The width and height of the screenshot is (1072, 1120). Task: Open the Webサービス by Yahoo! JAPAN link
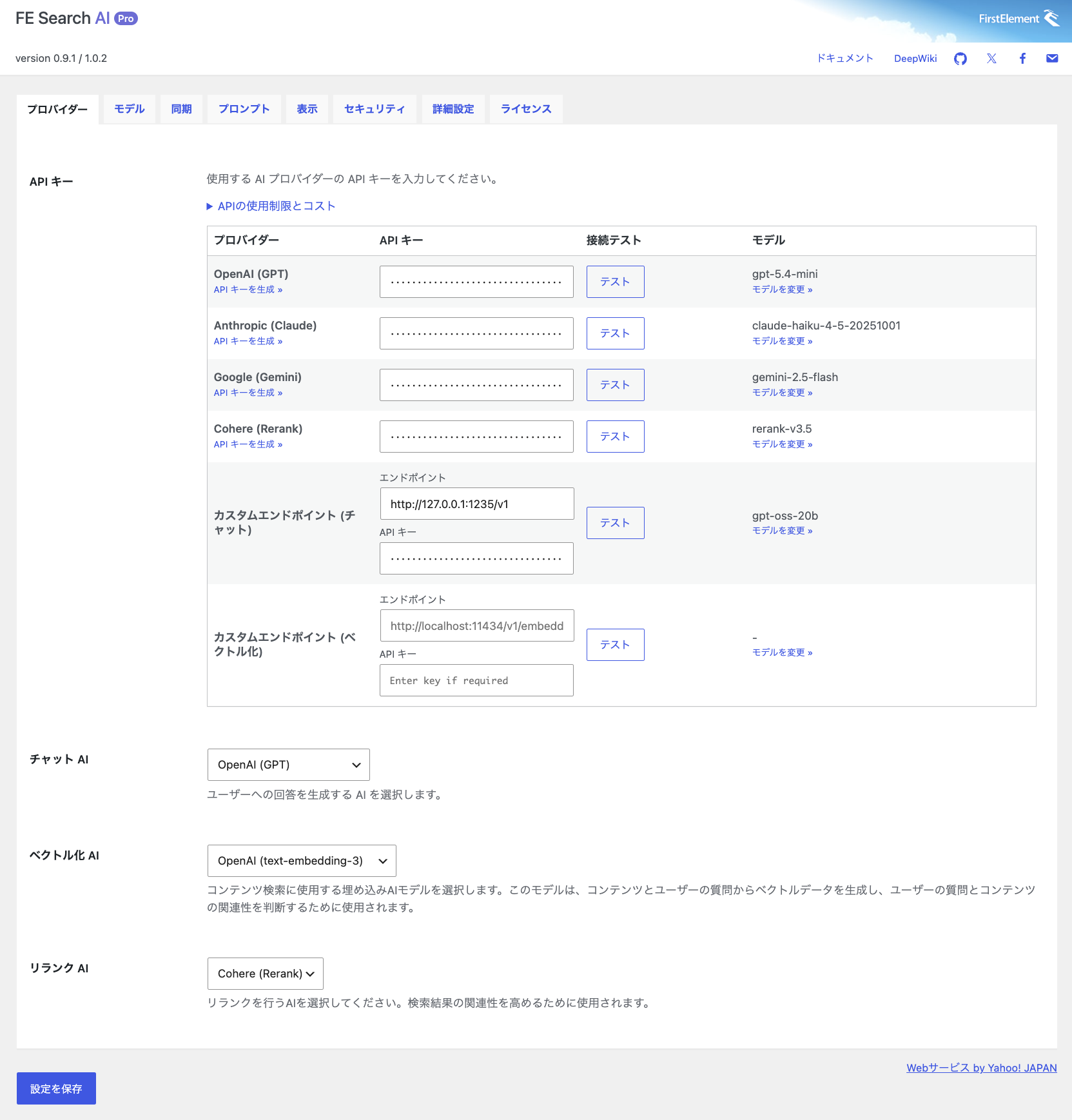[x=981, y=1068]
